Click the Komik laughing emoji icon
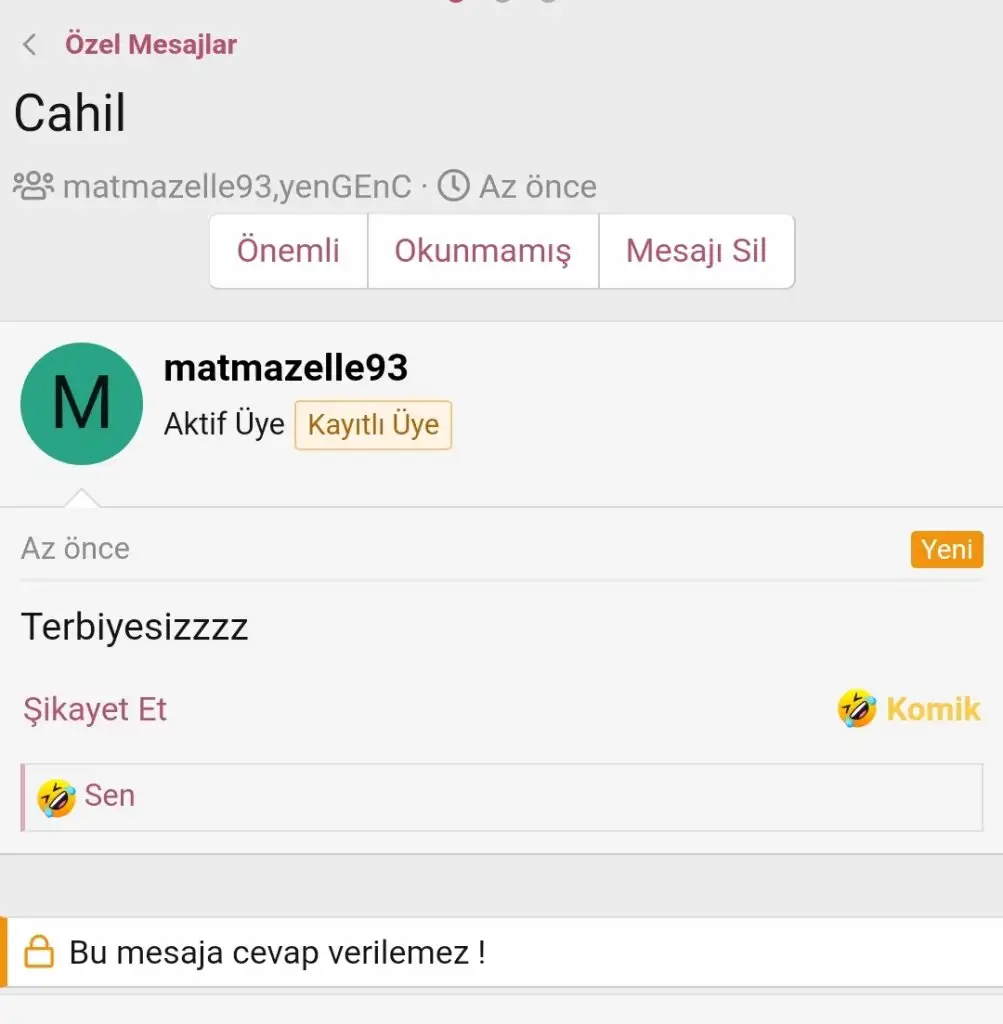 857,709
